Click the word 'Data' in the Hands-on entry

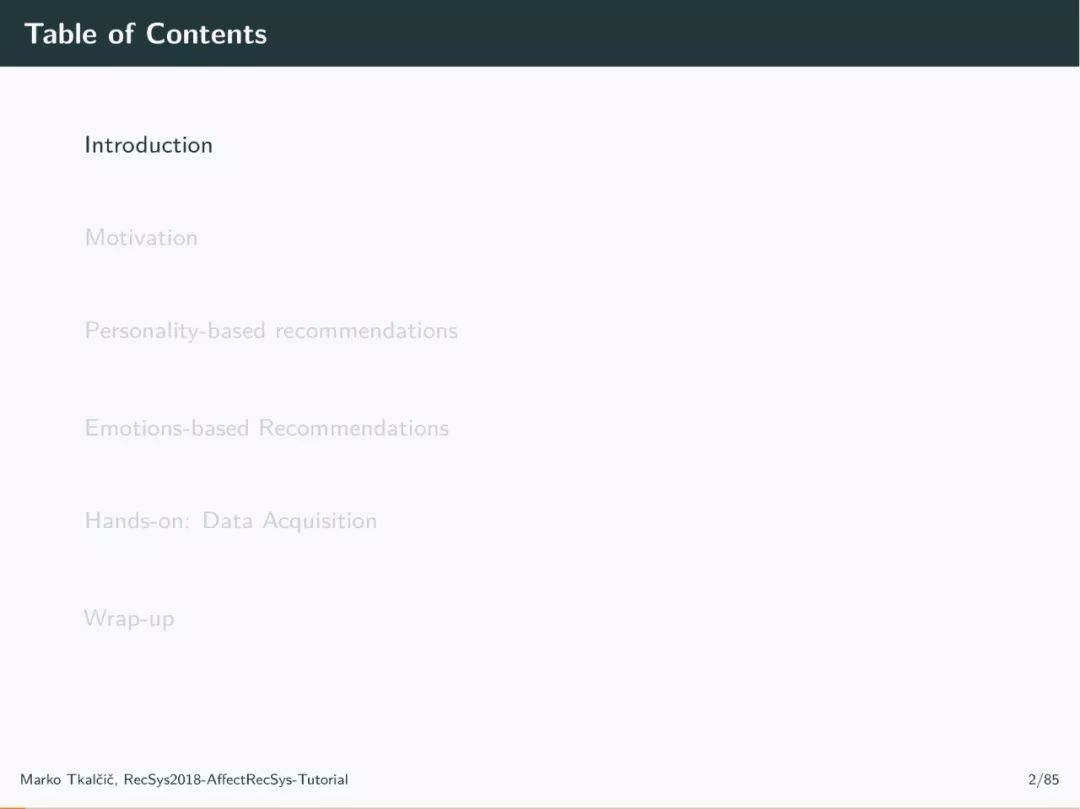[227, 521]
